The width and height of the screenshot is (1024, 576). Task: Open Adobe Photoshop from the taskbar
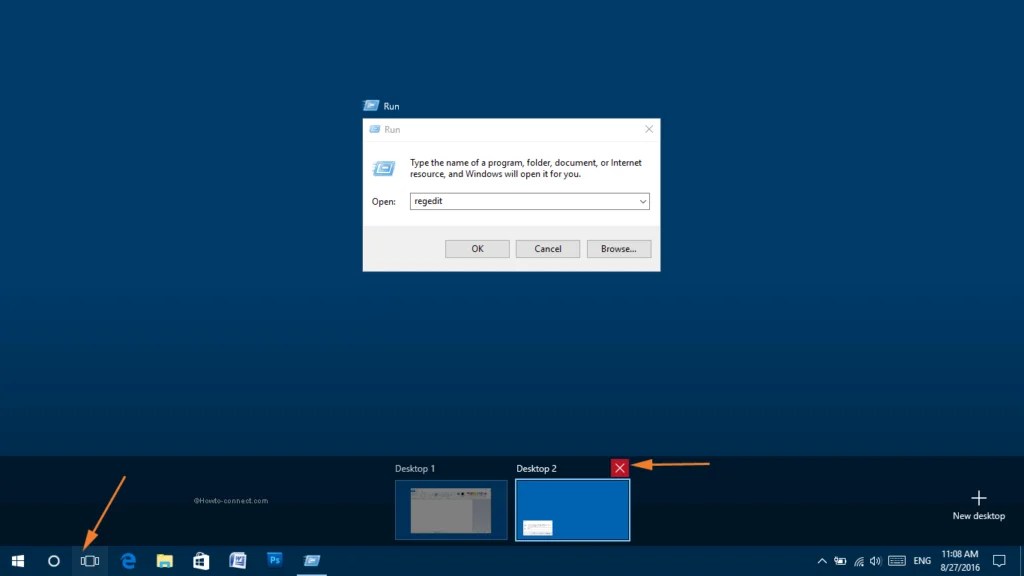point(274,560)
